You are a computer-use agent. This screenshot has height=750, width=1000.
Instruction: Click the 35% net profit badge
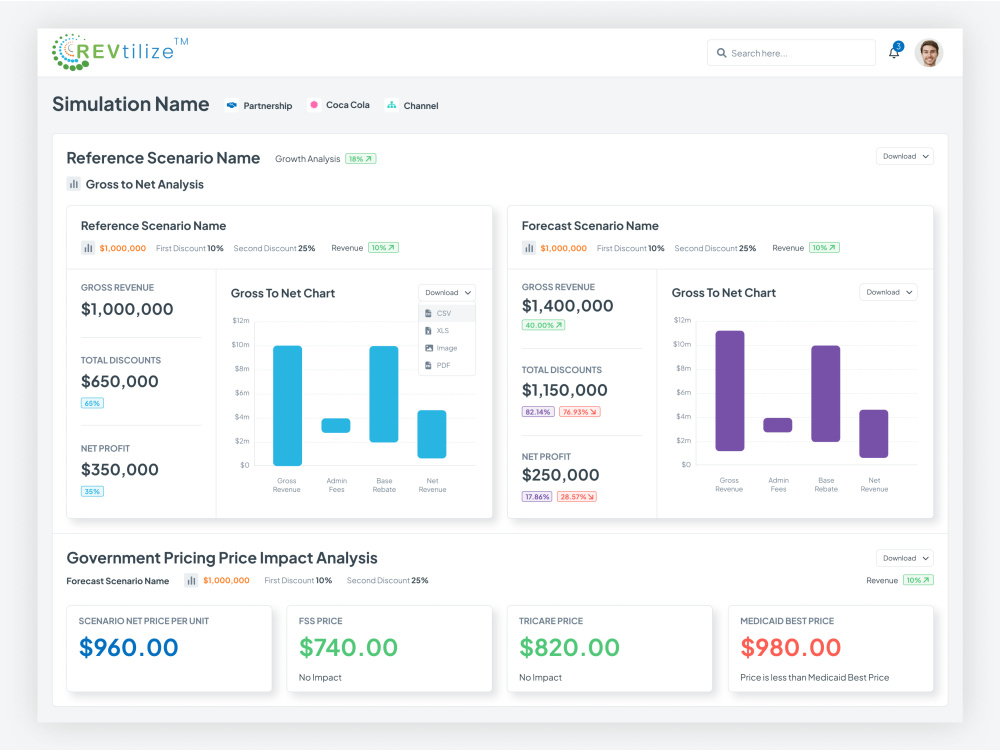(x=92, y=491)
